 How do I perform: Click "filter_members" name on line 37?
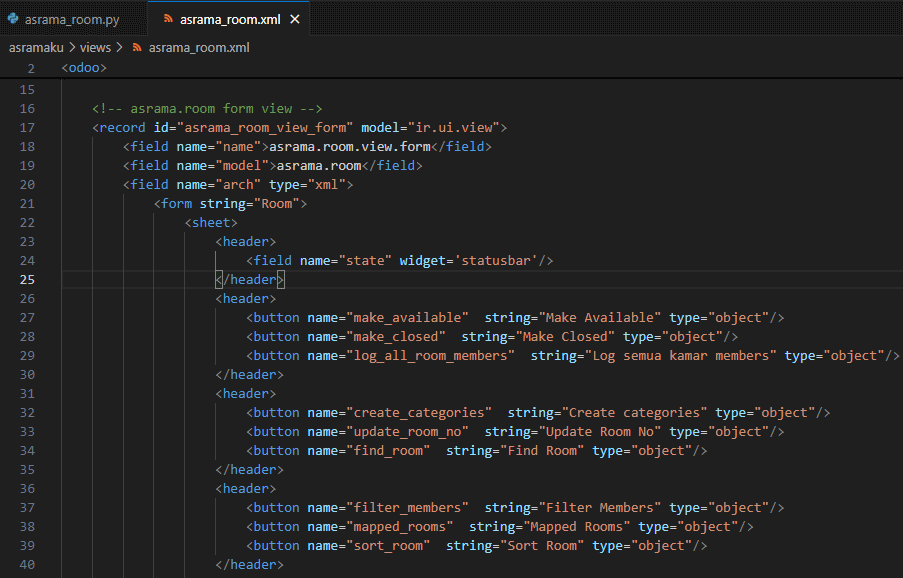[407, 508]
